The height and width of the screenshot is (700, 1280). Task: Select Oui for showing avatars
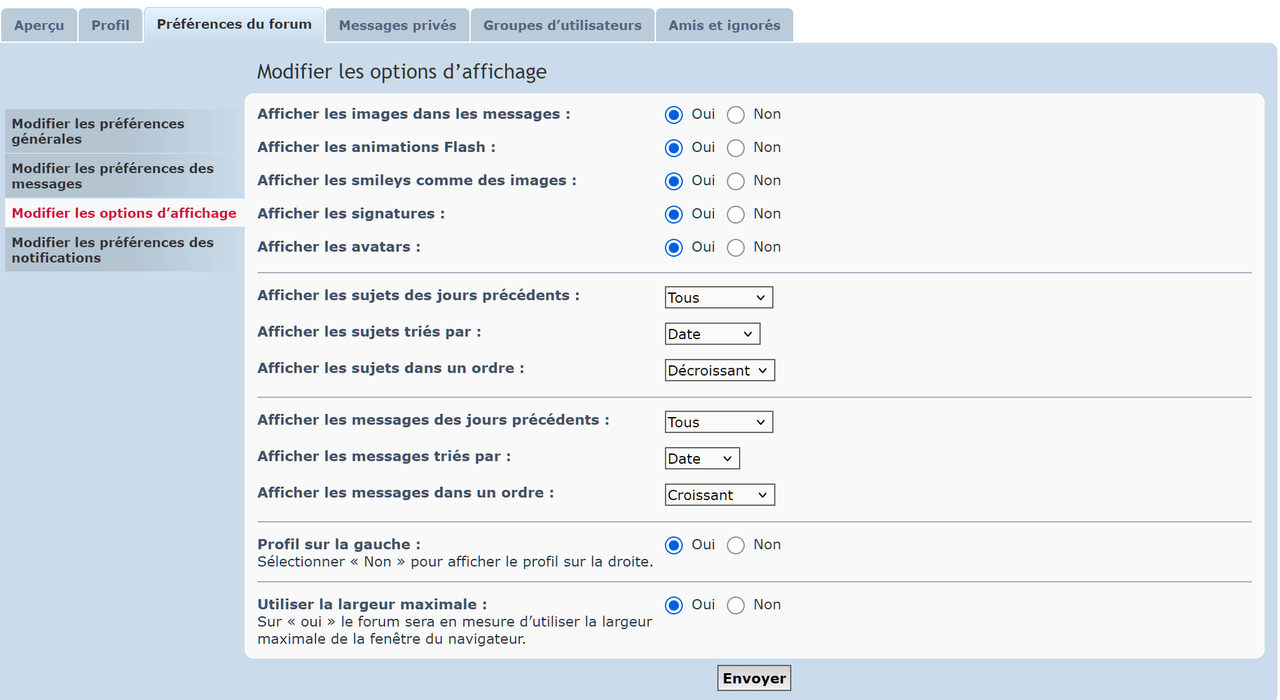tap(674, 247)
